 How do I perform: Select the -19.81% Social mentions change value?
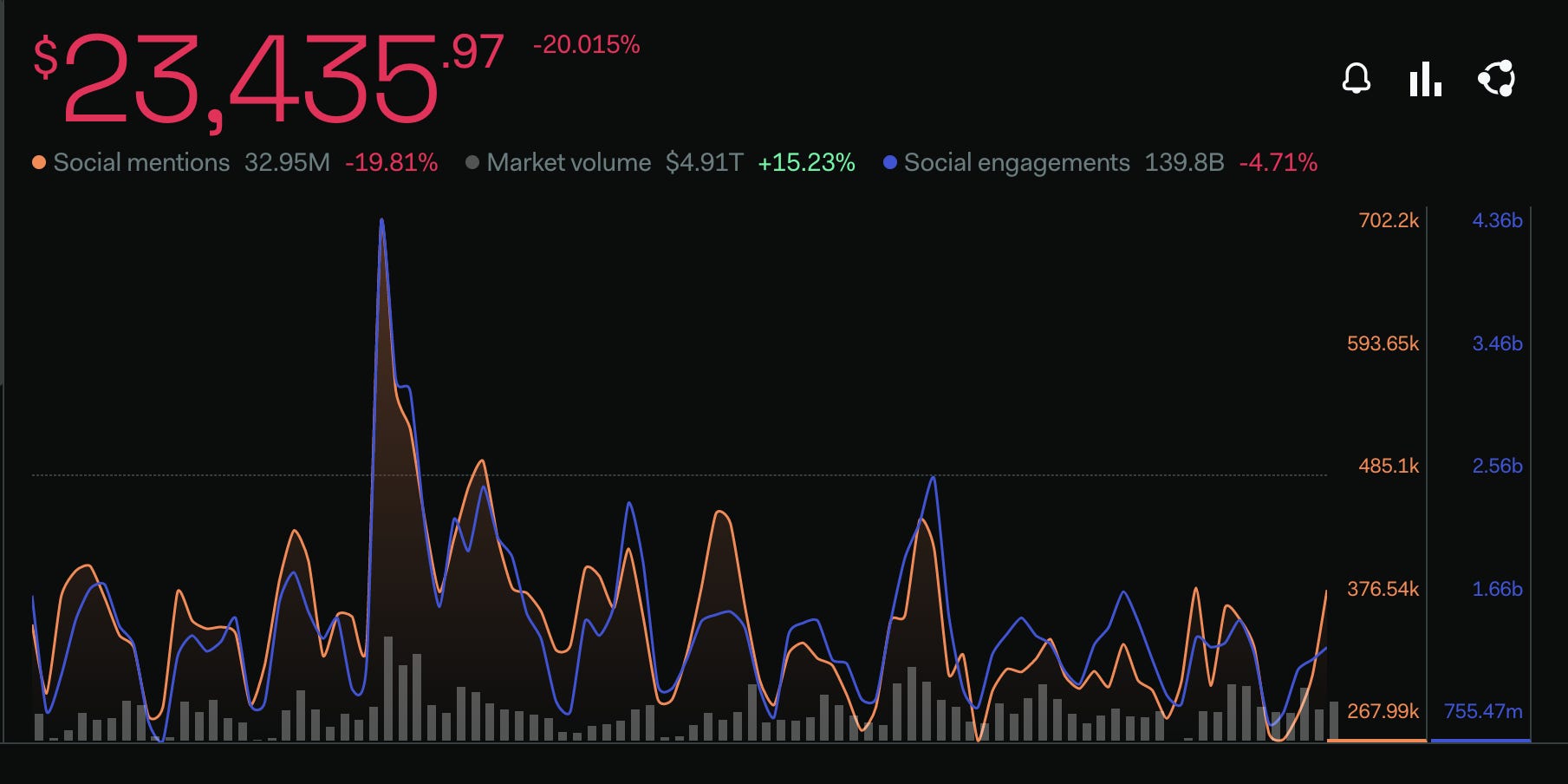click(x=390, y=161)
